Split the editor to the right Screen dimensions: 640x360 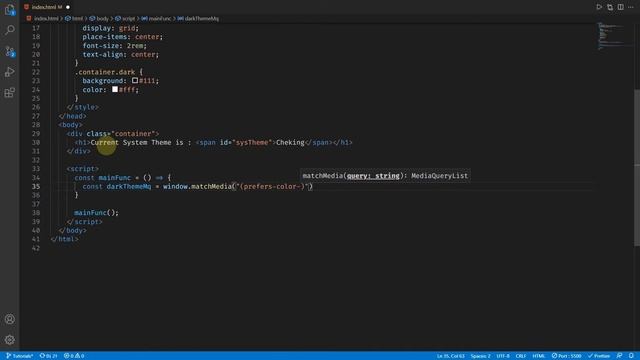(620, 7)
